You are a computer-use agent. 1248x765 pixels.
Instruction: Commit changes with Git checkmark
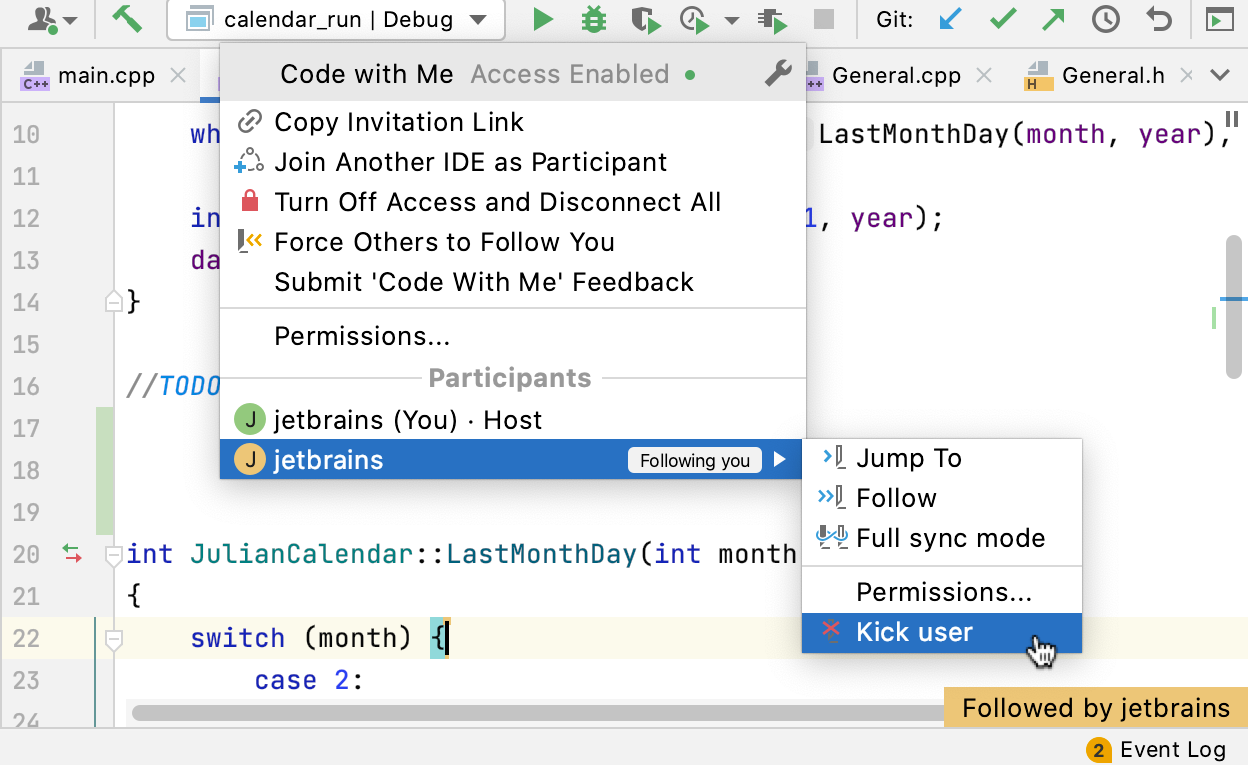[1002, 19]
